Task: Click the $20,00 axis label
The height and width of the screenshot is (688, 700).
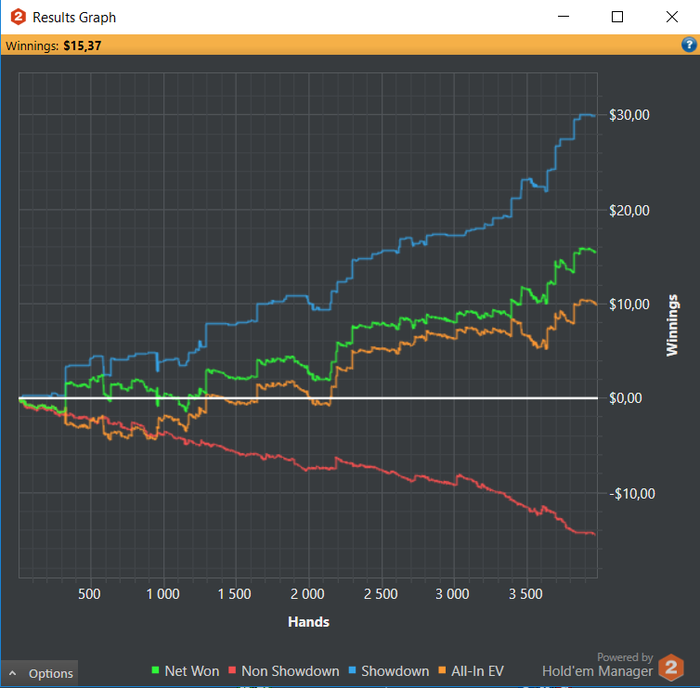Action: point(629,210)
